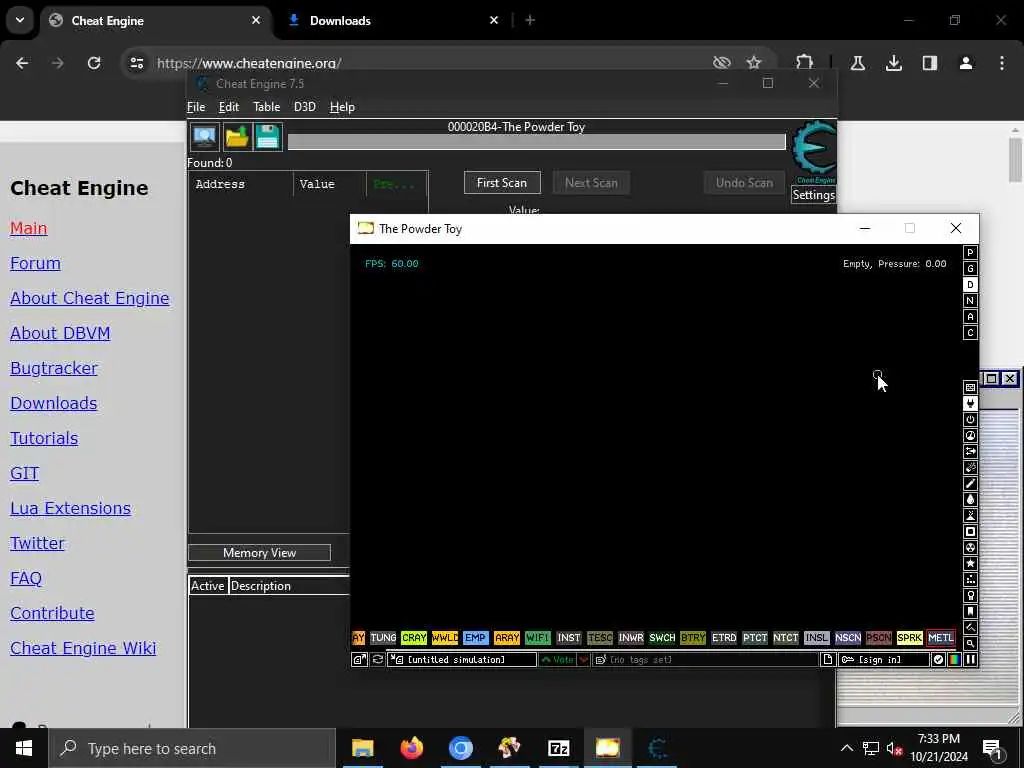Open Liquids category droplet icon
Screen dimensions: 1024x768
click(970, 500)
